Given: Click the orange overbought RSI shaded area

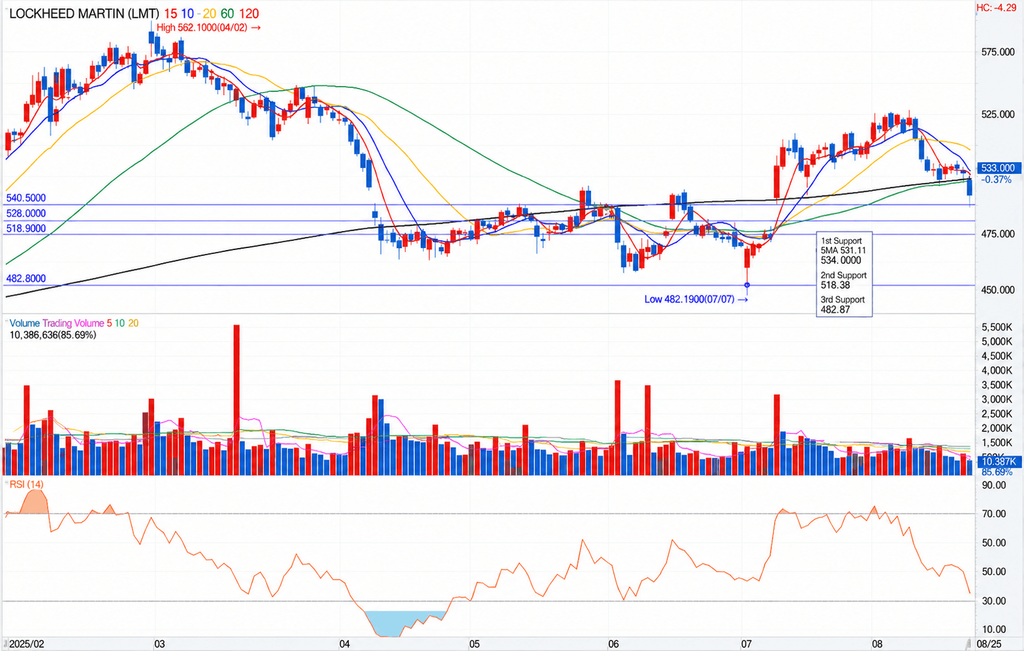Looking at the screenshot, I should (35, 502).
